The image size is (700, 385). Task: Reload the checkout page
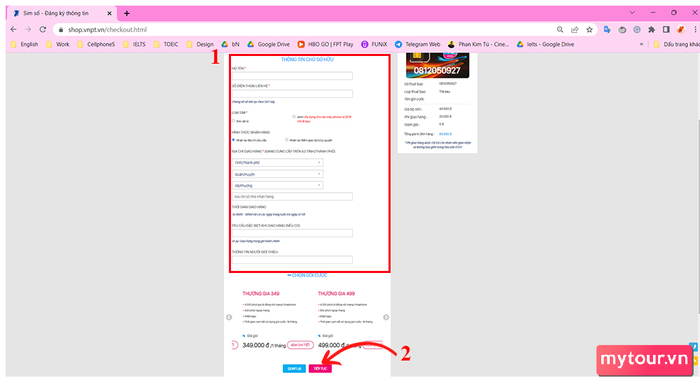pyautogui.click(x=43, y=29)
